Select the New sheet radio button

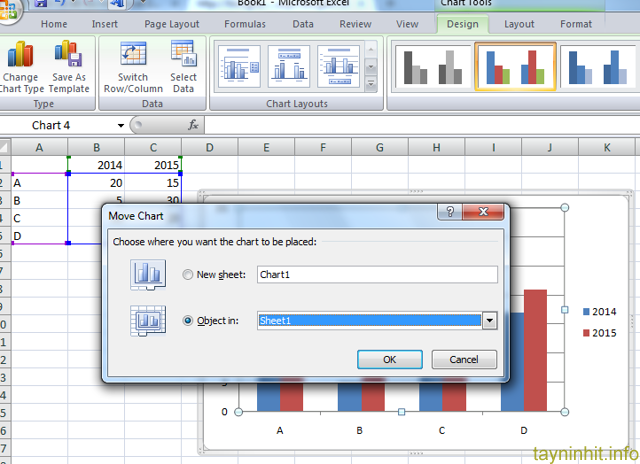tap(188, 274)
